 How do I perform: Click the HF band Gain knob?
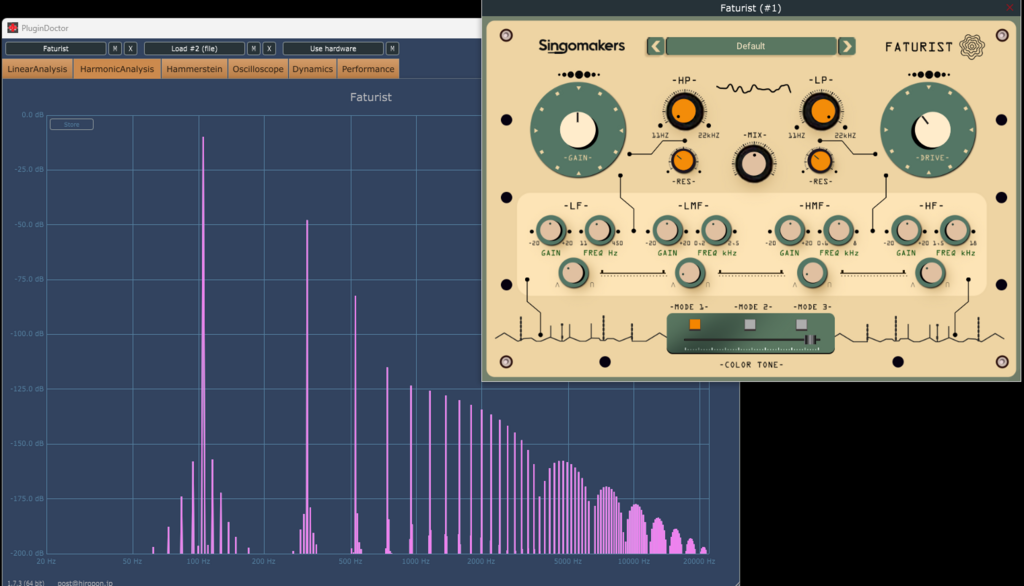tap(906, 230)
